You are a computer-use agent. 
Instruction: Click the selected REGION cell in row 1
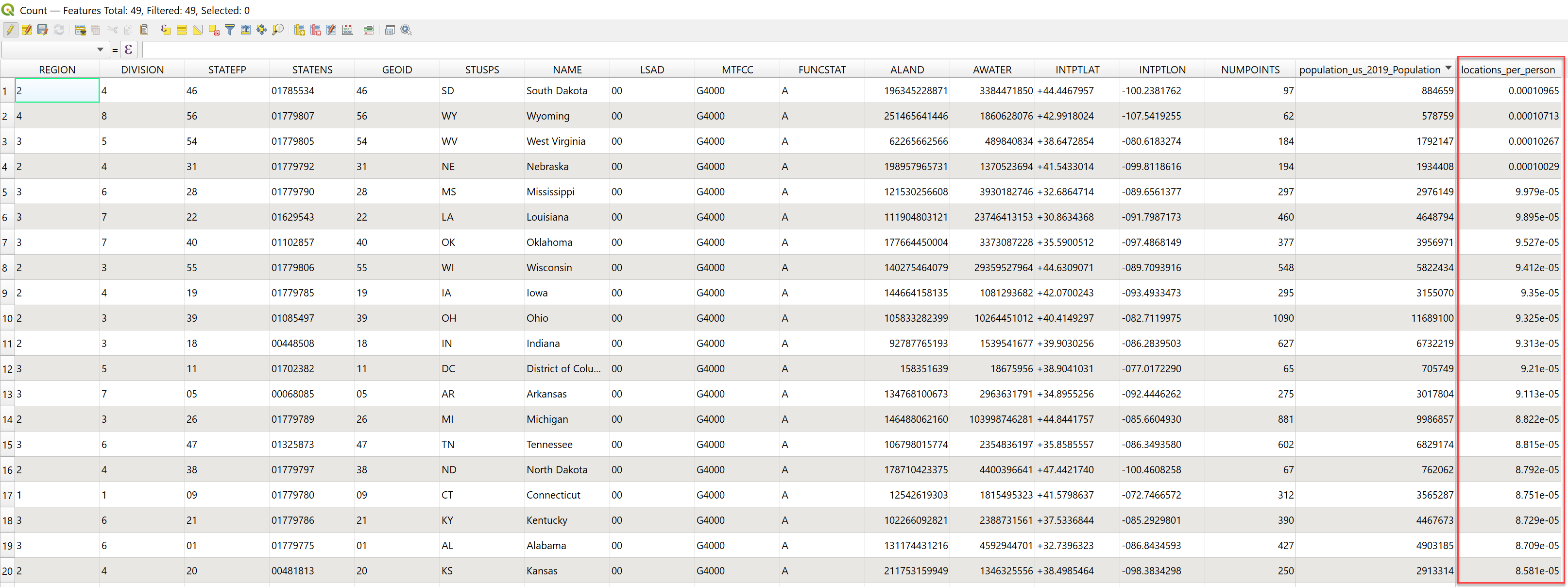(x=57, y=91)
